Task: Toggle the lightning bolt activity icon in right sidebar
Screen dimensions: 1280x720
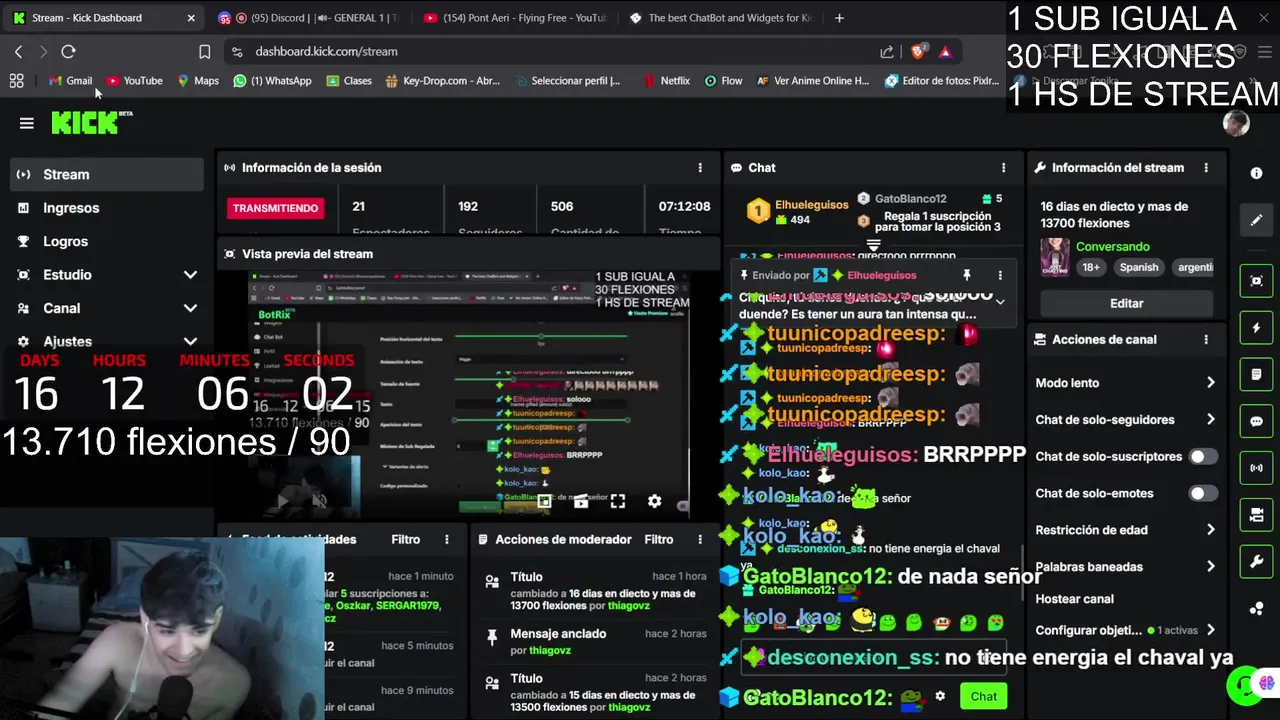Action: coord(1257,328)
